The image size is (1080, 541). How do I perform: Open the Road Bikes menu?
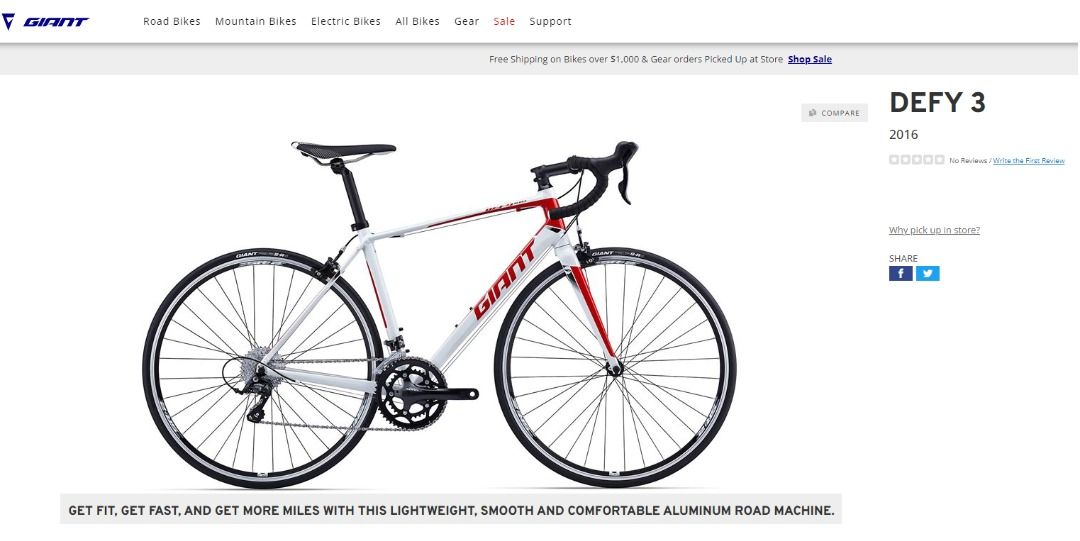click(x=172, y=21)
